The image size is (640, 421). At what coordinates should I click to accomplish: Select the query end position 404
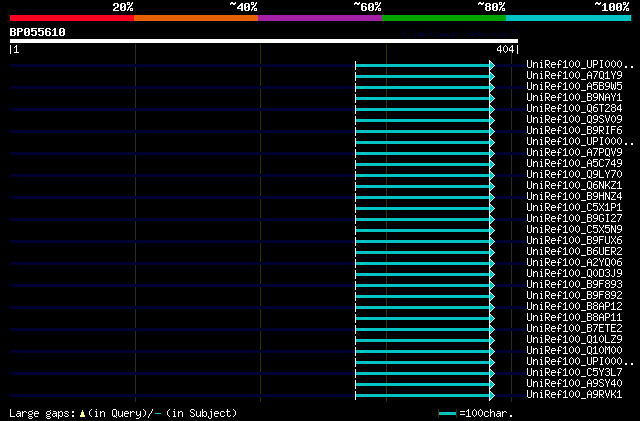[505, 49]
